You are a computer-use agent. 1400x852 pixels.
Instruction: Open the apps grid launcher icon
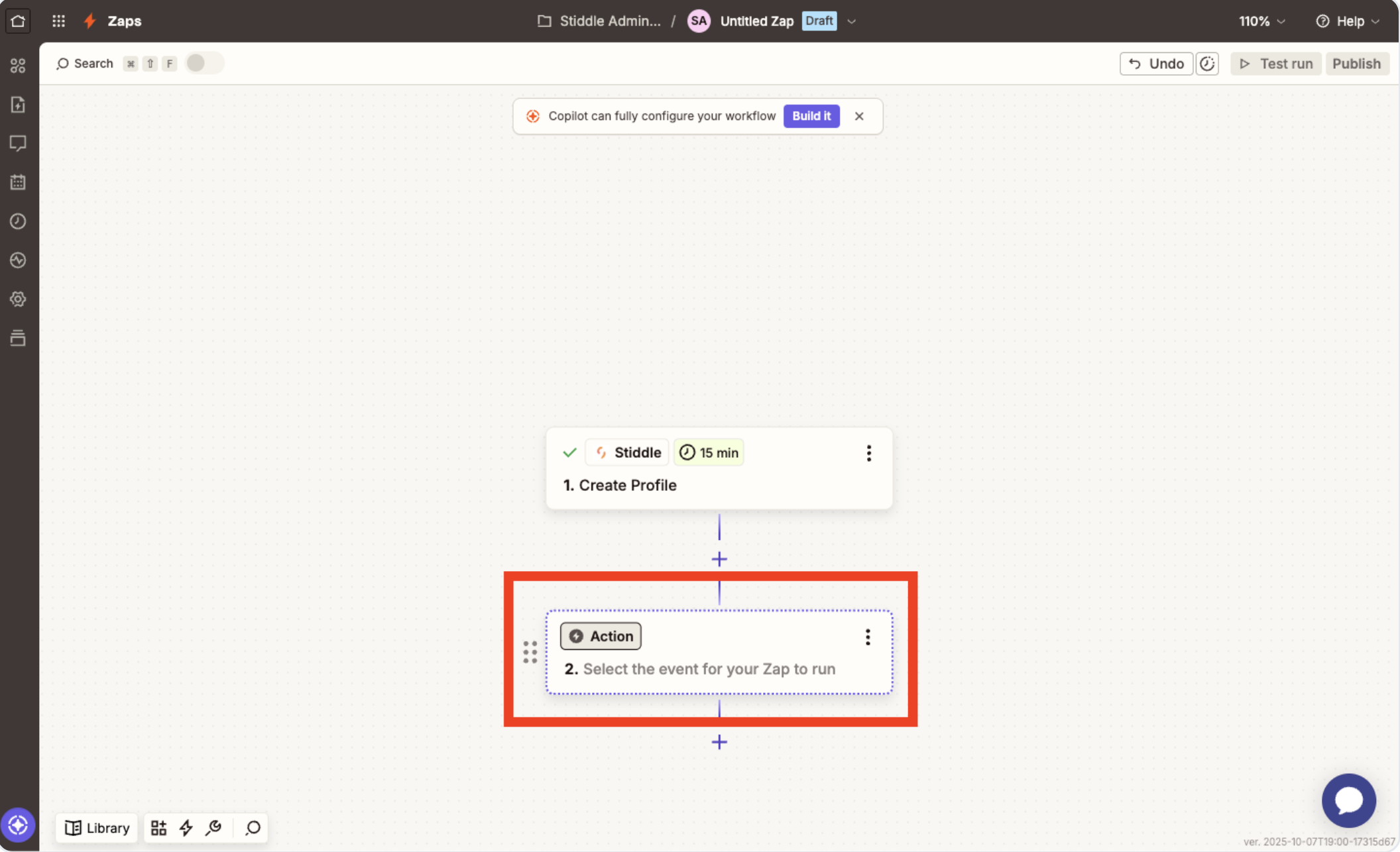click(x=58, y=21)
